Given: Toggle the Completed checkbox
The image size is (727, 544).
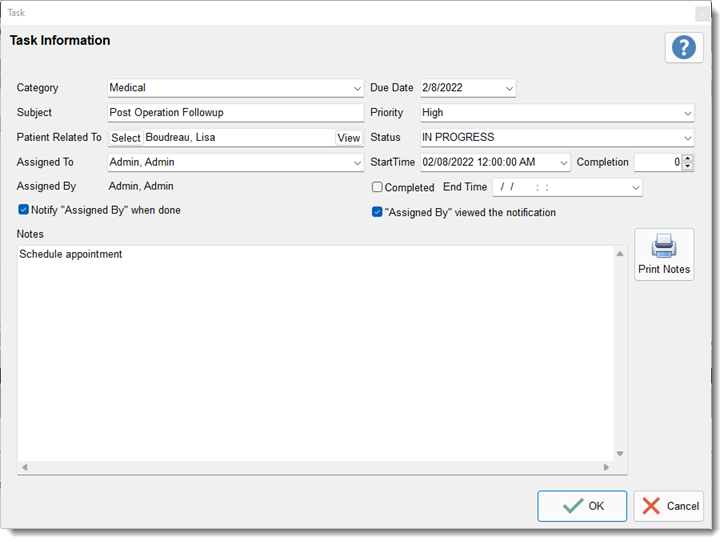Looking at the screenshot, I should pyautogui.click(x=377, y=187).
